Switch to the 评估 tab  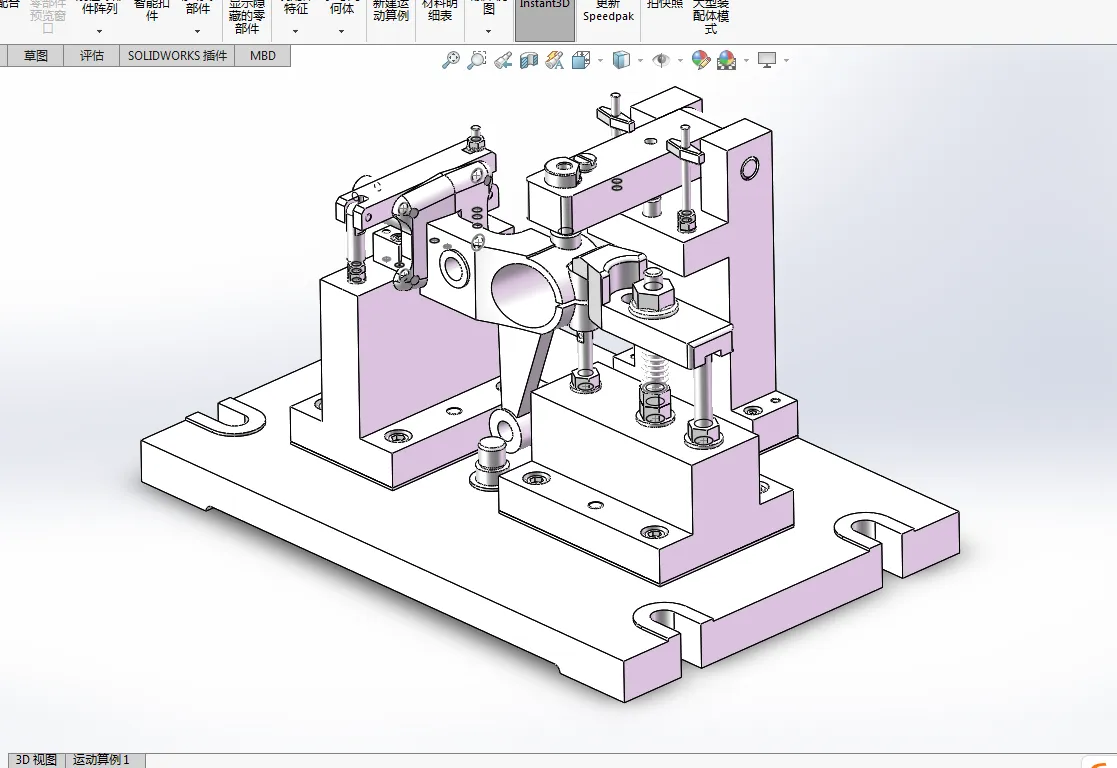click(x=92, y=55)
